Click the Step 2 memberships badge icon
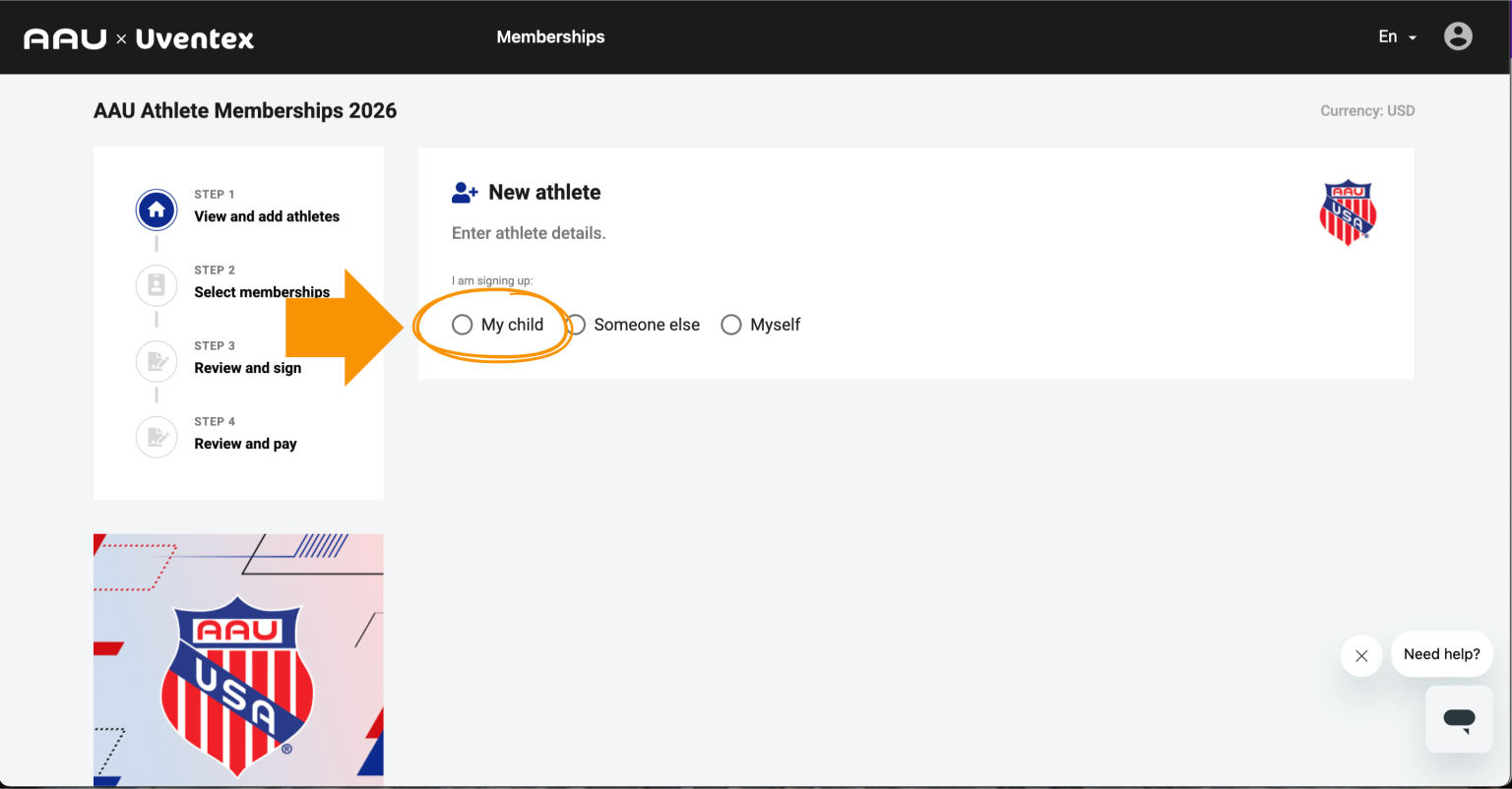The width and height of the screenshot is (1512, 789). 157,285
